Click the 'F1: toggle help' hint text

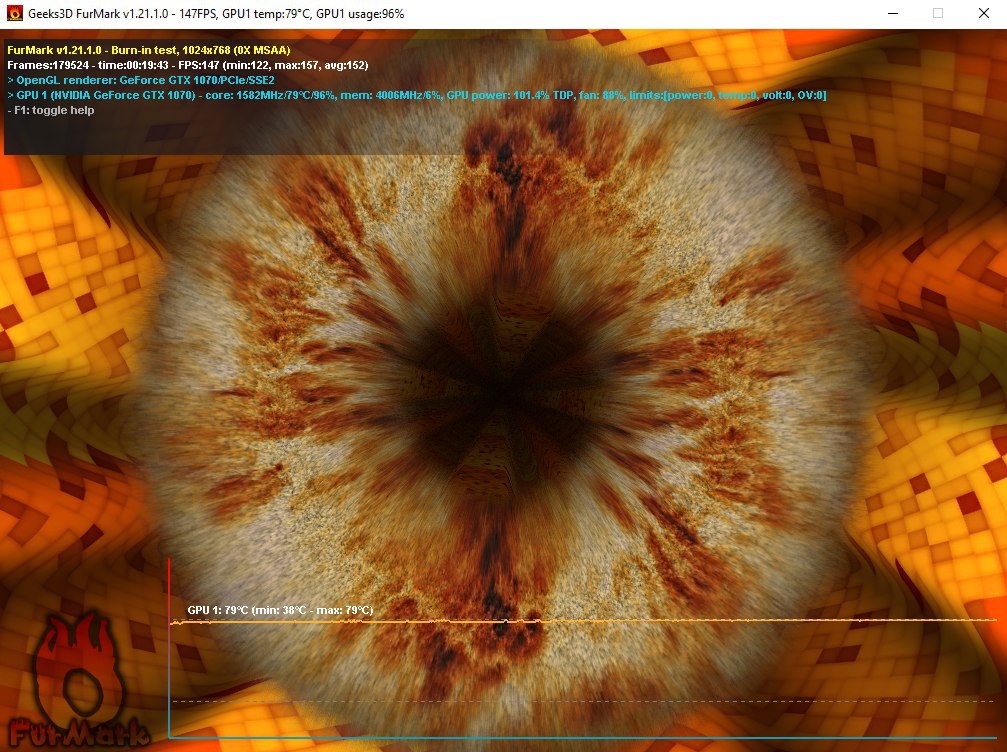51,110
